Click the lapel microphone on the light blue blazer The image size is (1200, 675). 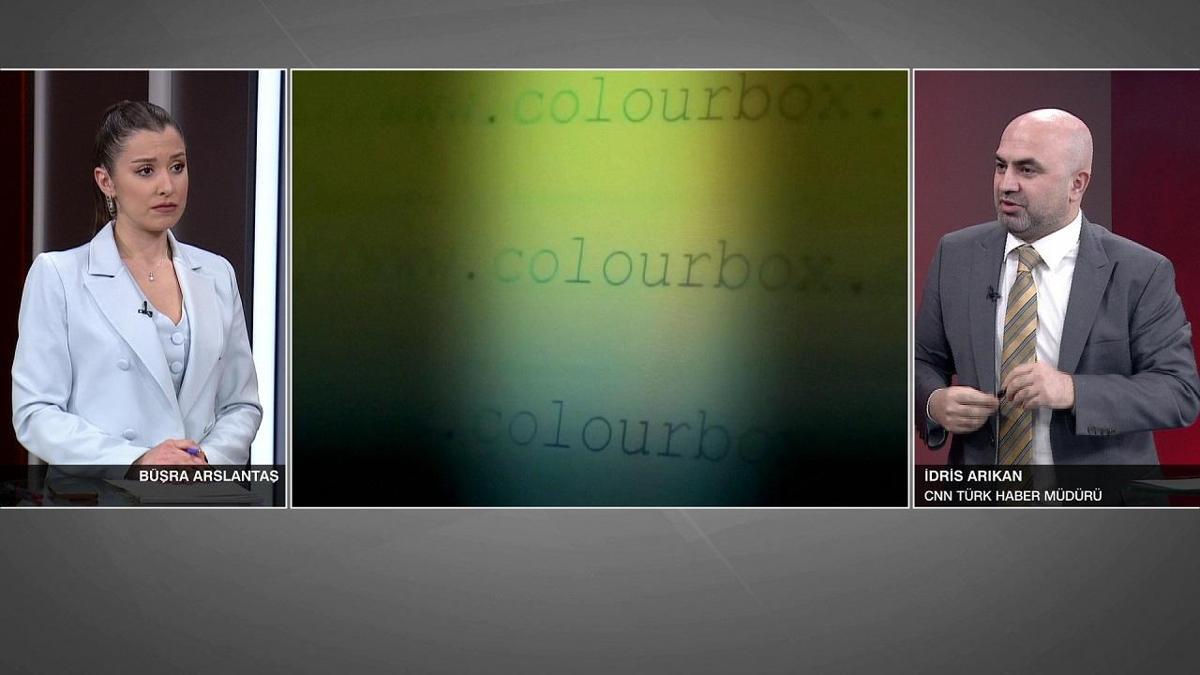(x=145, y=310)
